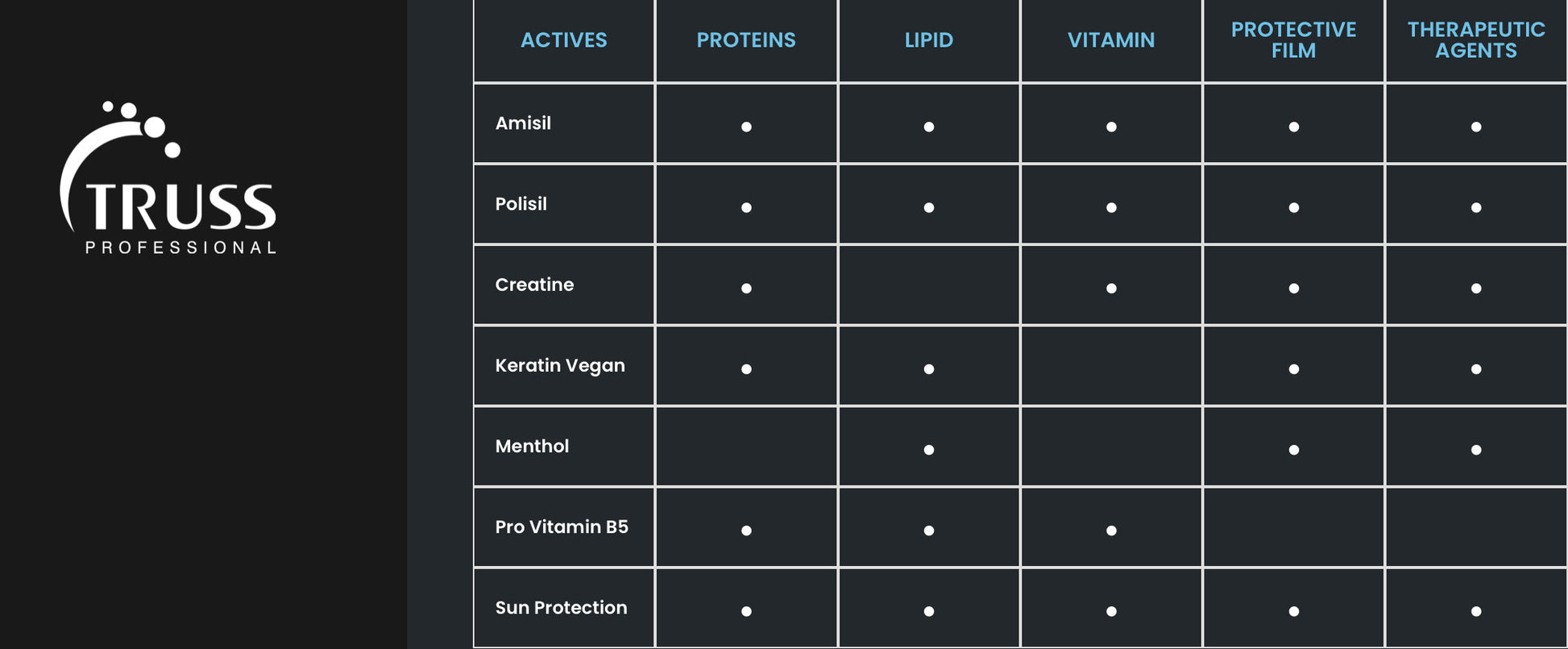Click the Amisil row label
This screenshot has width=1568, height=649.
pos(524,123)
